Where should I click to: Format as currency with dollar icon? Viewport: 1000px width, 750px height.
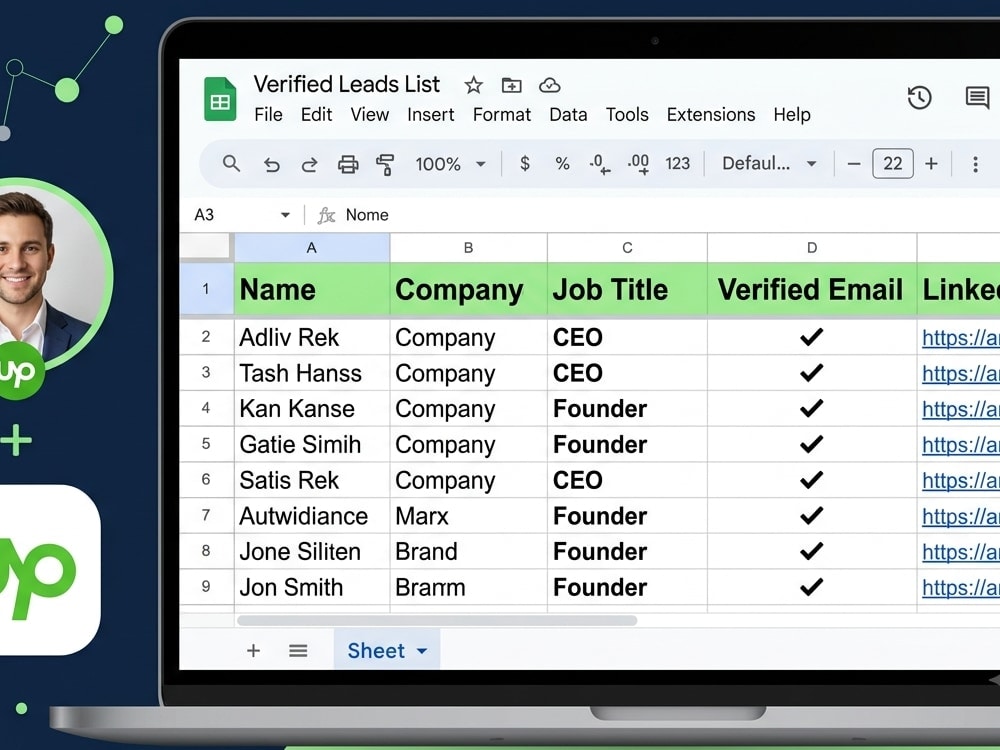click(x=524, y=164)
